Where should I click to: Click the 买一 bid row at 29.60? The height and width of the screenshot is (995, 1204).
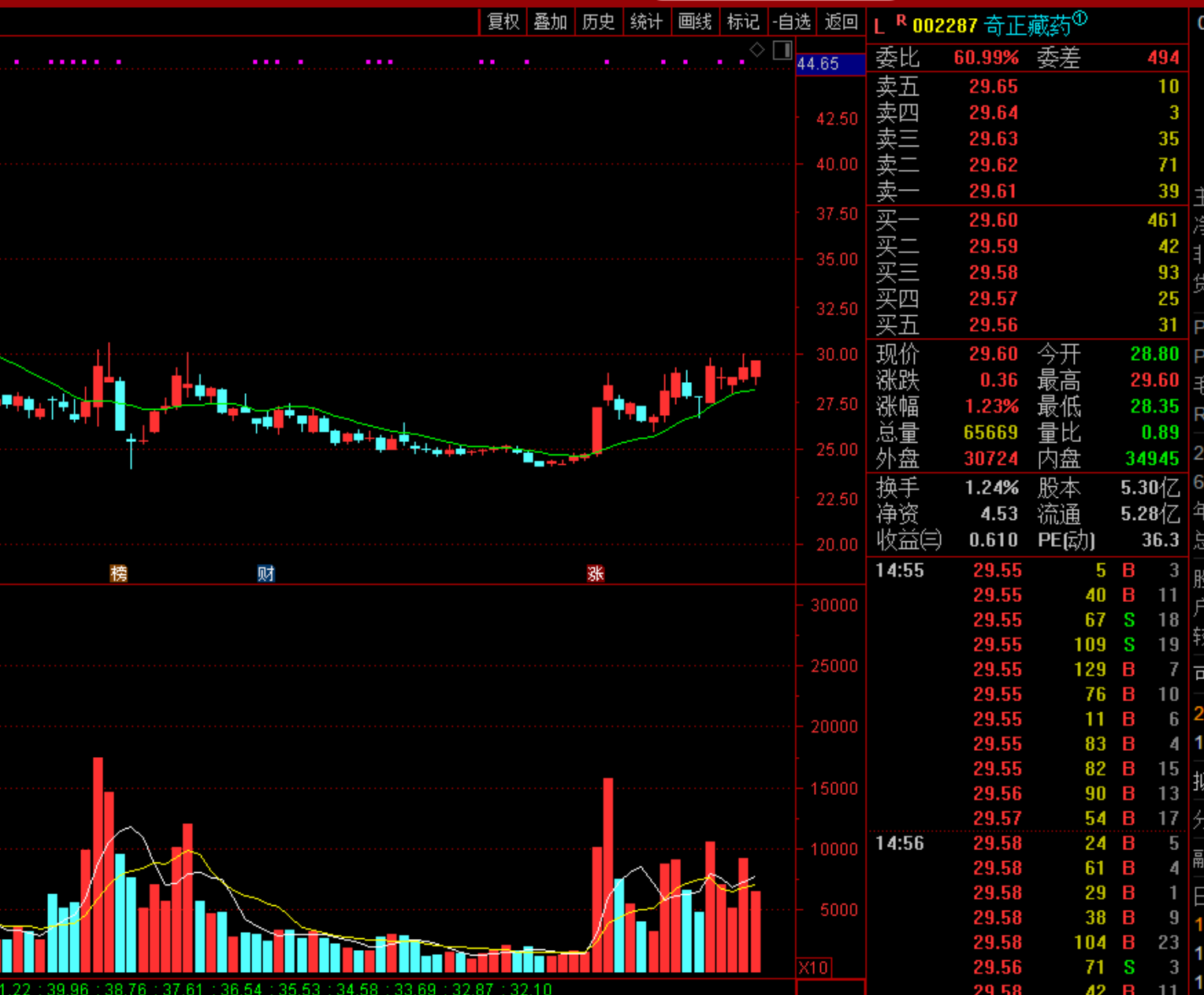pos(1027,220)
